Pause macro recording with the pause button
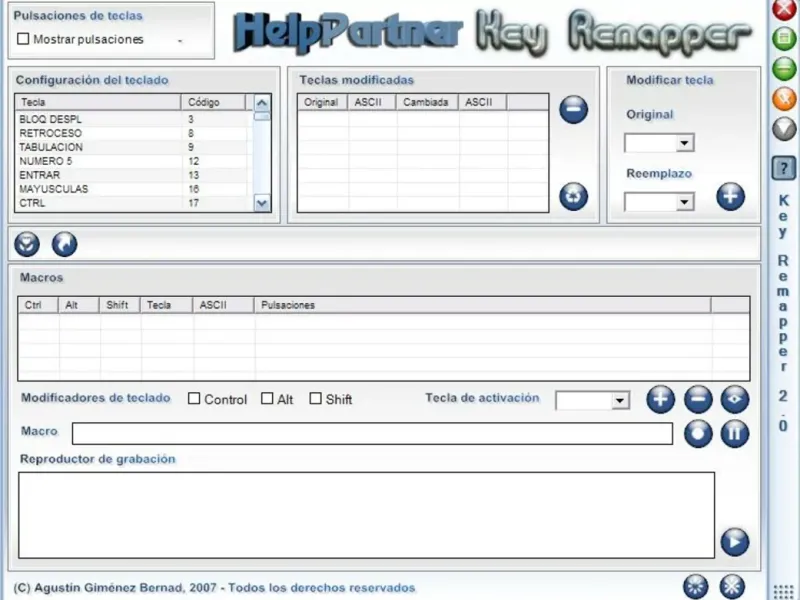Viewport: 800px width, 600px height. point(735,434)
